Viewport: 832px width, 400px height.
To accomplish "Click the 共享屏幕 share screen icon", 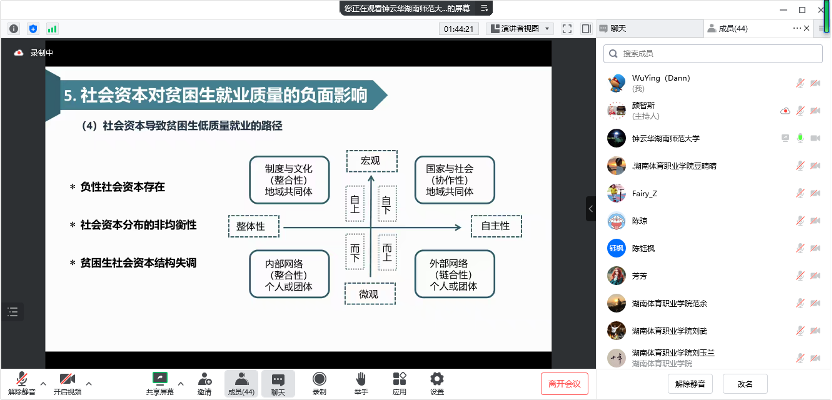I will tap(160, 382).
